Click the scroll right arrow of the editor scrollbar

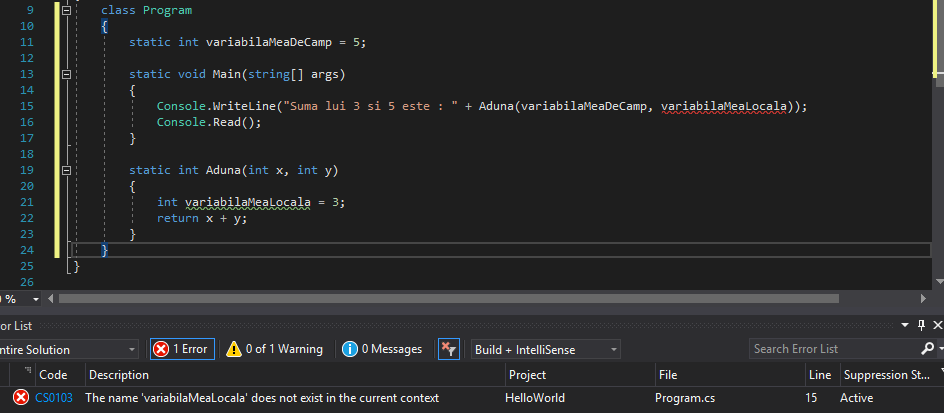(x=922, y=298)
